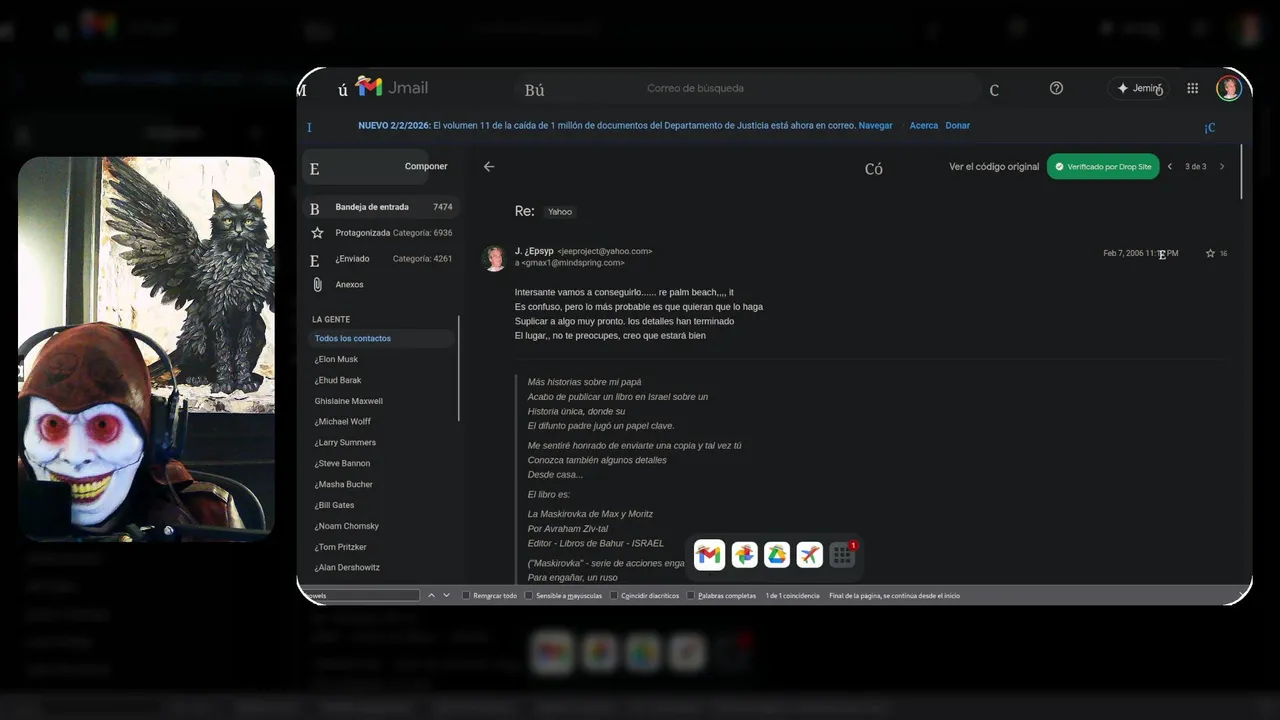Click the sidebar contacts list scrollbar
This screenshot has width=1280, height=720.
[459, 368]
